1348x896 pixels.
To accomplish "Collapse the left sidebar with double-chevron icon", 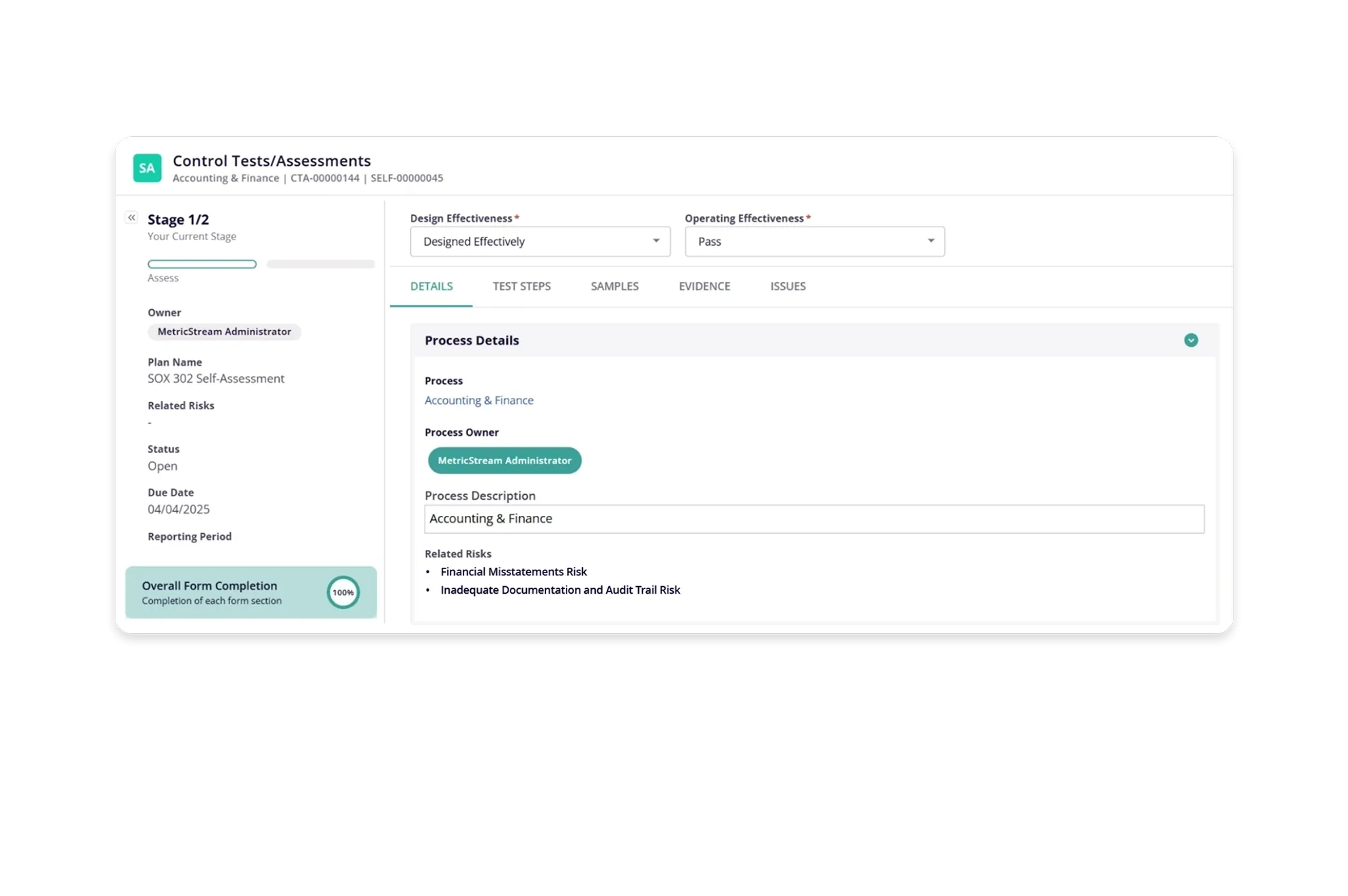I will point(132,218).
